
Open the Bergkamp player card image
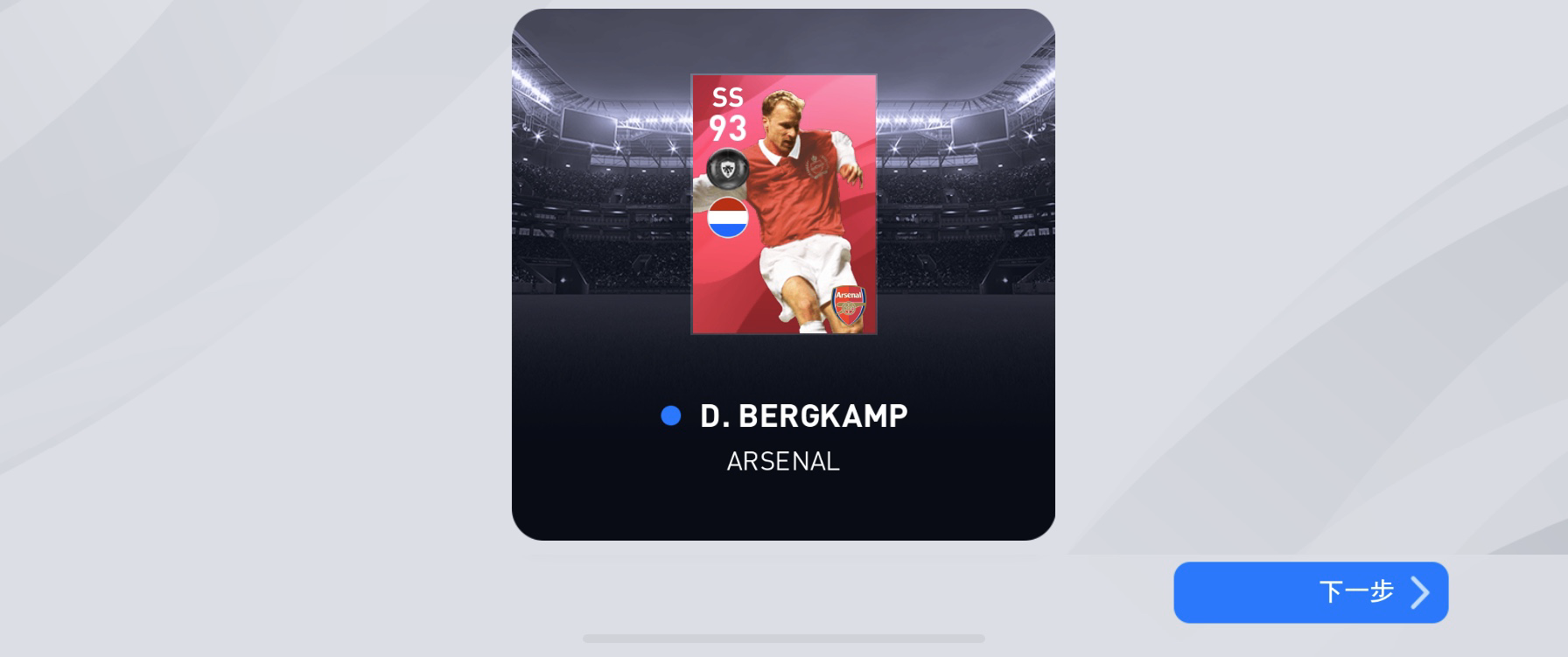(784, 204)
